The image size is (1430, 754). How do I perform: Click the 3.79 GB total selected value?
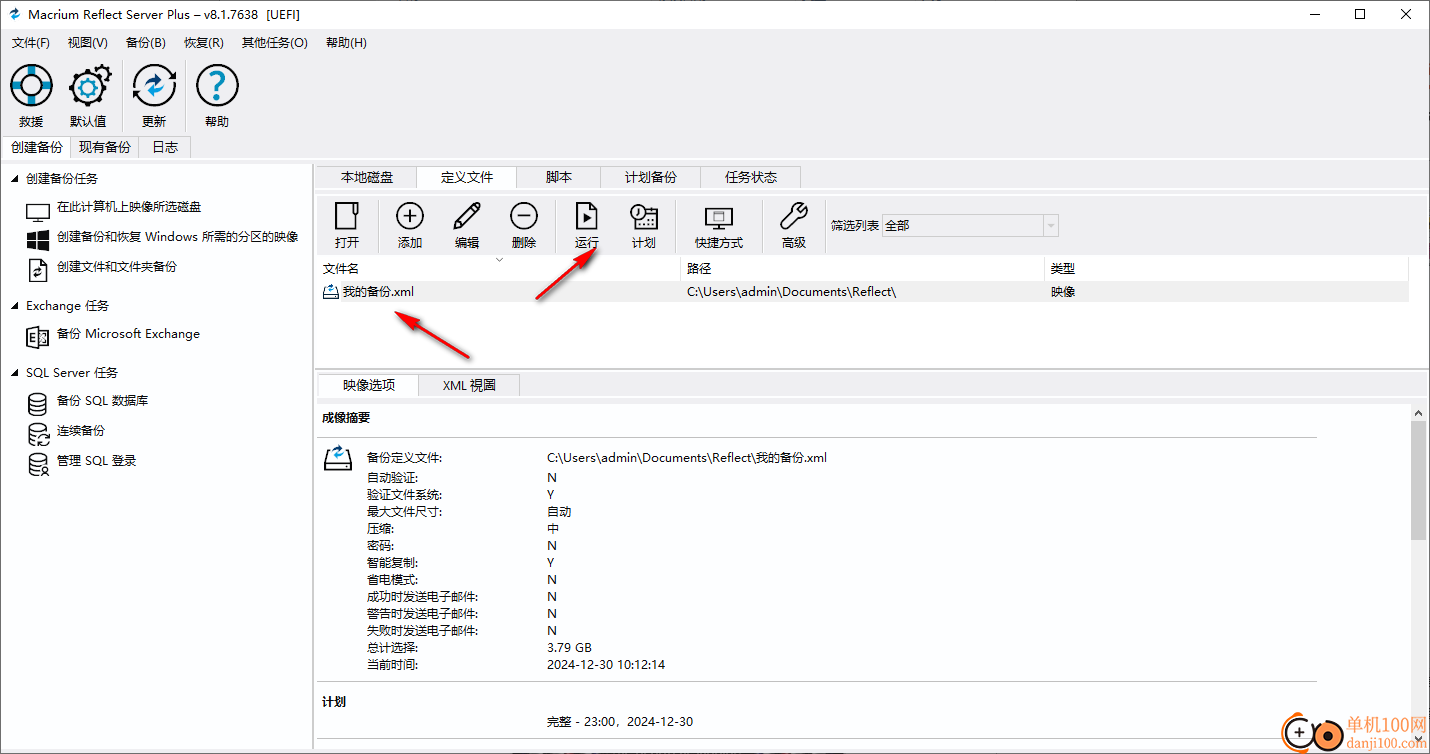[x=569, y=648]
